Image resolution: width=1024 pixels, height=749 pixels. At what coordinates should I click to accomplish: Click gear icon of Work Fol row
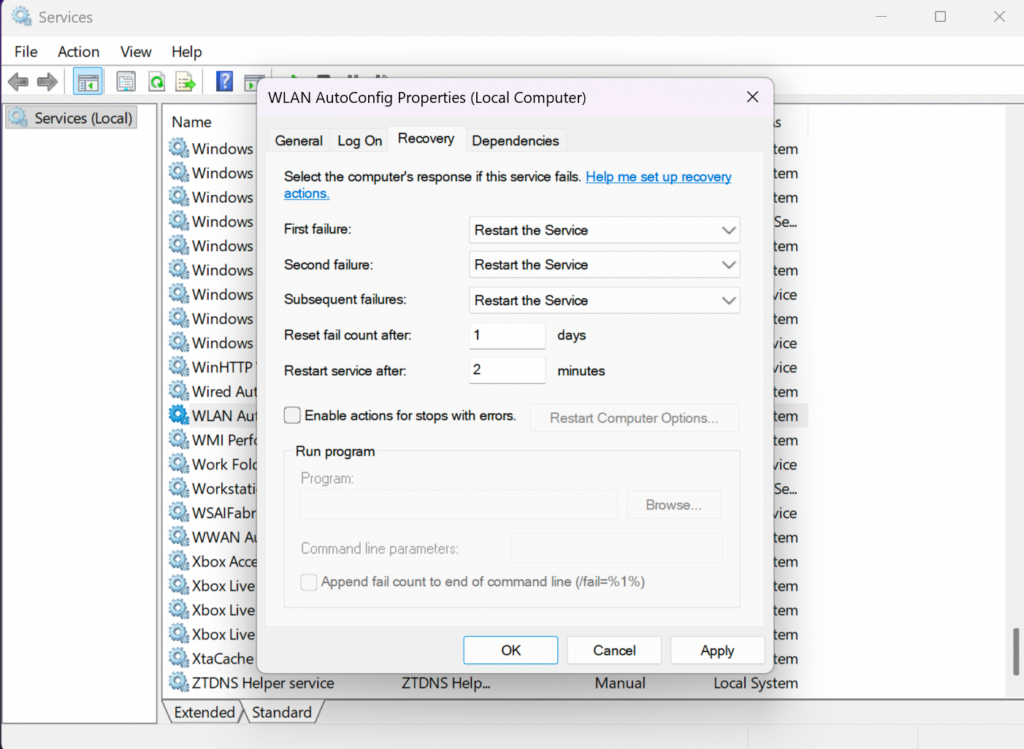178,464
